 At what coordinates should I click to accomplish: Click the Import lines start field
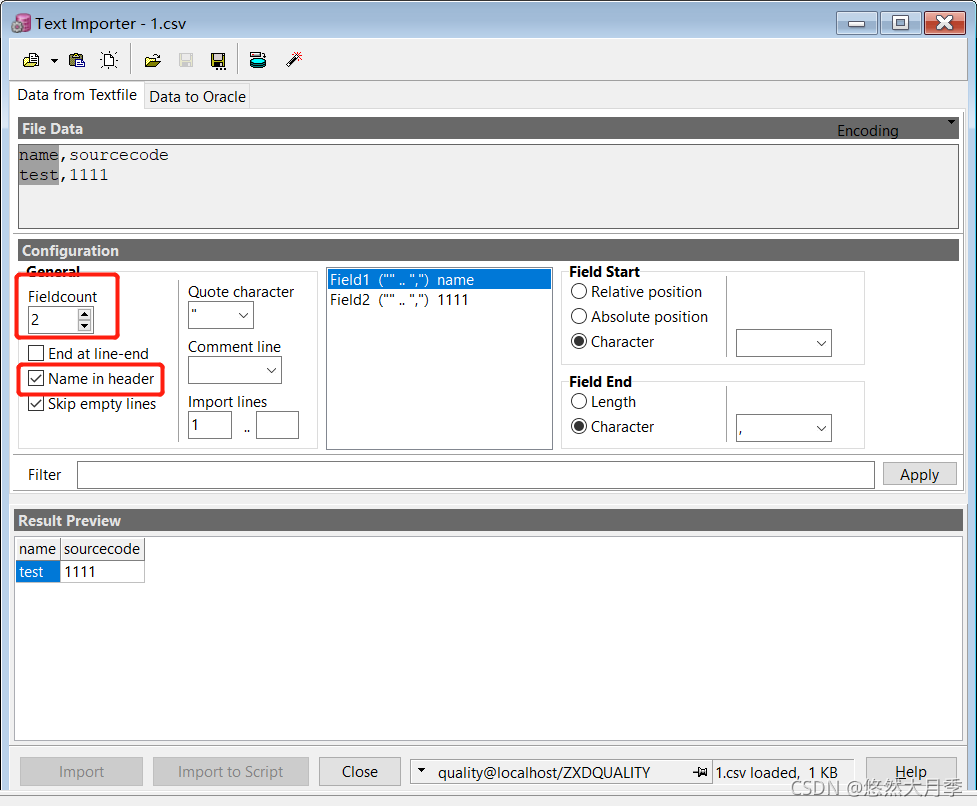click(x=210, y=425)
